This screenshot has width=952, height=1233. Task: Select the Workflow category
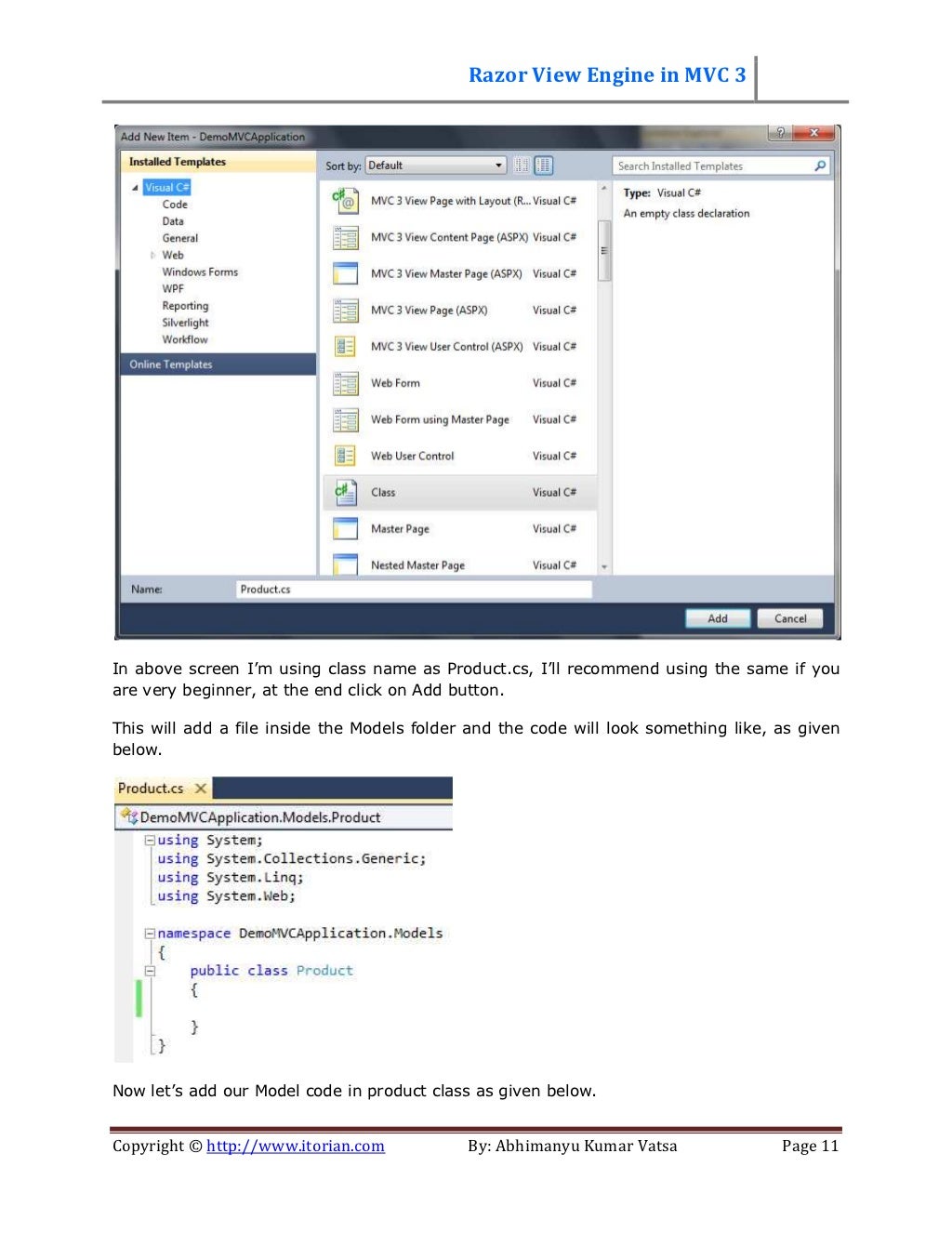[x=185, y=339]
